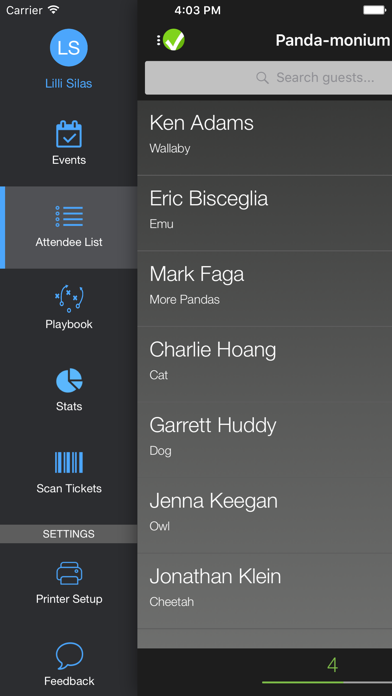The width and height of the screenshot is (392, 696).
Task: Open the Printer Setup printer icon
Action: click(69, 573)
